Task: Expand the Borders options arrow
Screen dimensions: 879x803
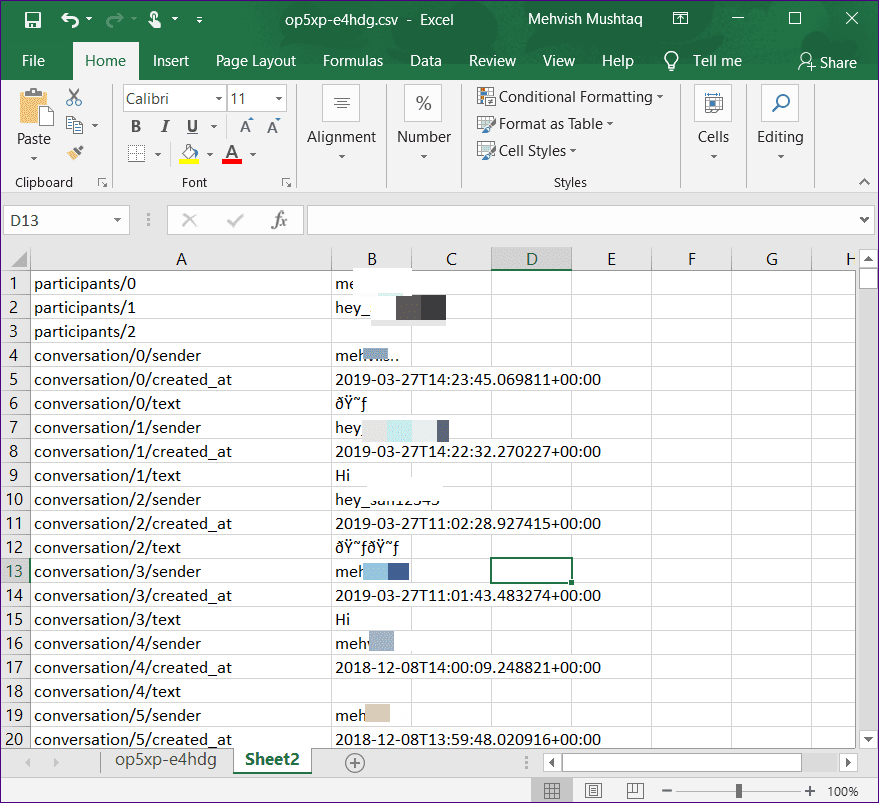Action: pos(158,154)
